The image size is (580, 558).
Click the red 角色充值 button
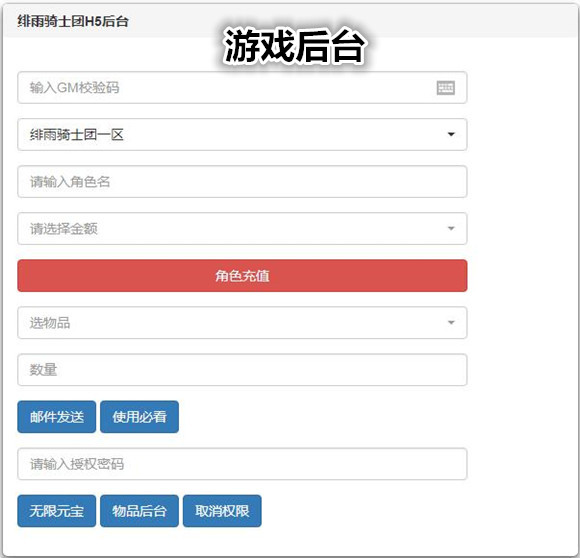click(x=242, y=275)
